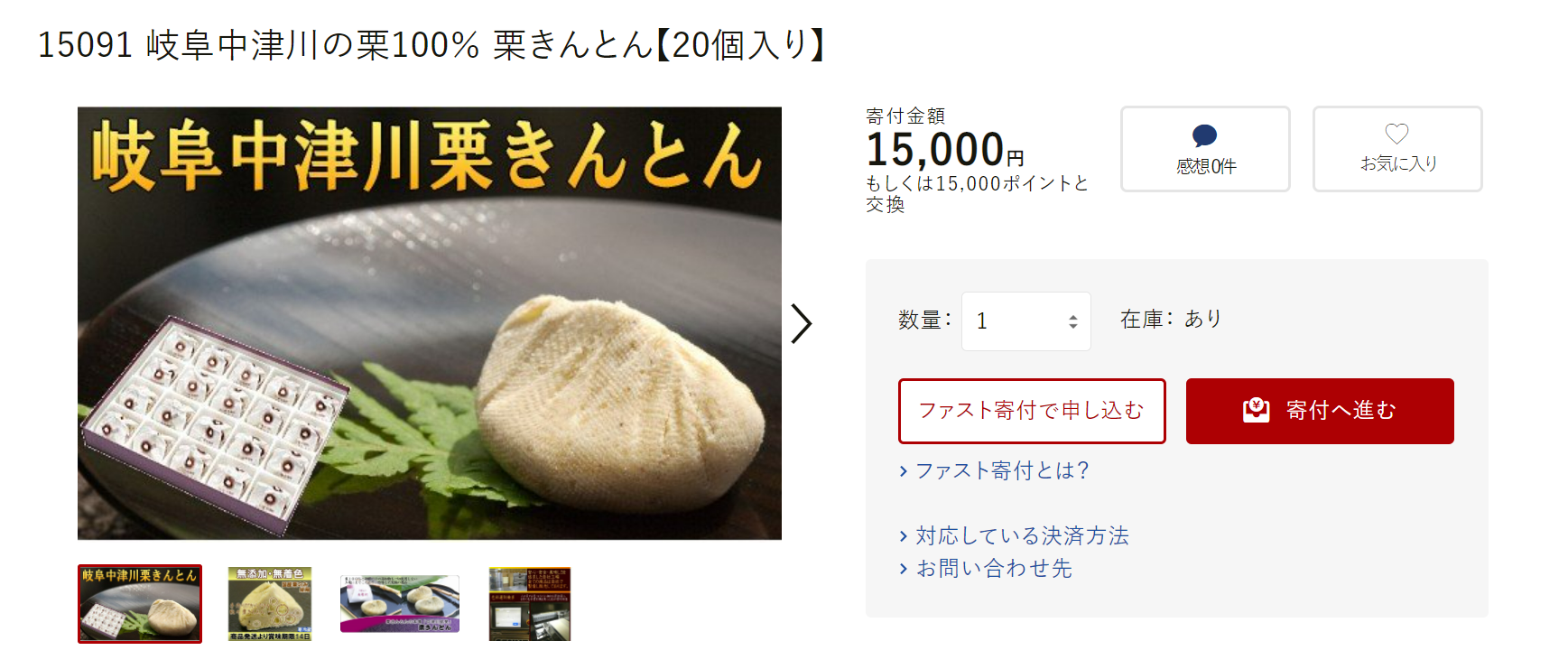This screenshot has width=1568, height=669.
Task: Show next product image with right chevron
Action: coord(801,323)
